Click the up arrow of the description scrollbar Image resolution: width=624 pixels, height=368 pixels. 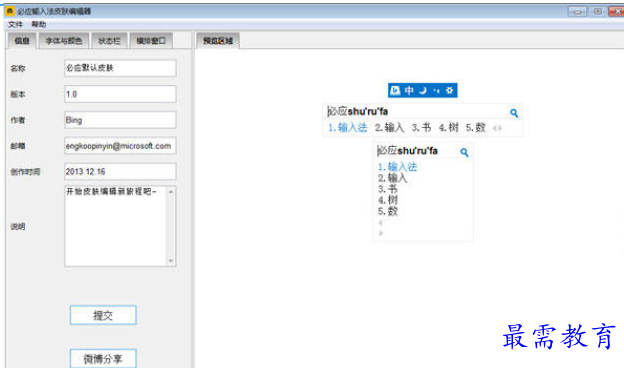coord(171,191)
